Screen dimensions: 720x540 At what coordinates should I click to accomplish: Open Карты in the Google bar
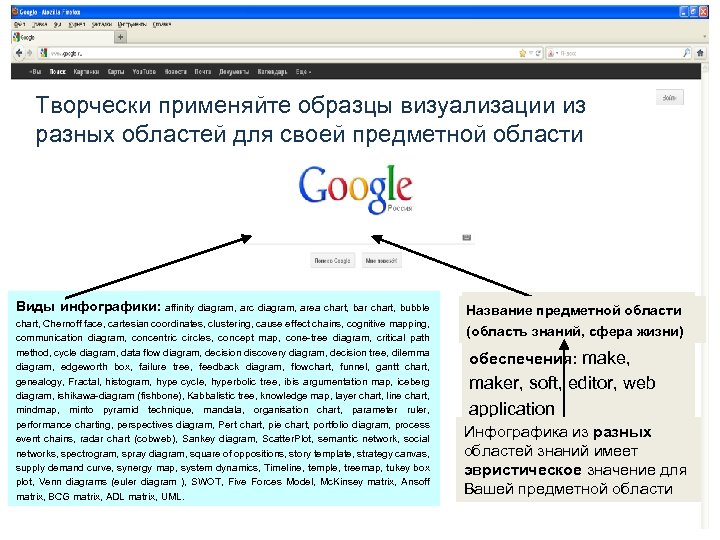pos(116,72)
